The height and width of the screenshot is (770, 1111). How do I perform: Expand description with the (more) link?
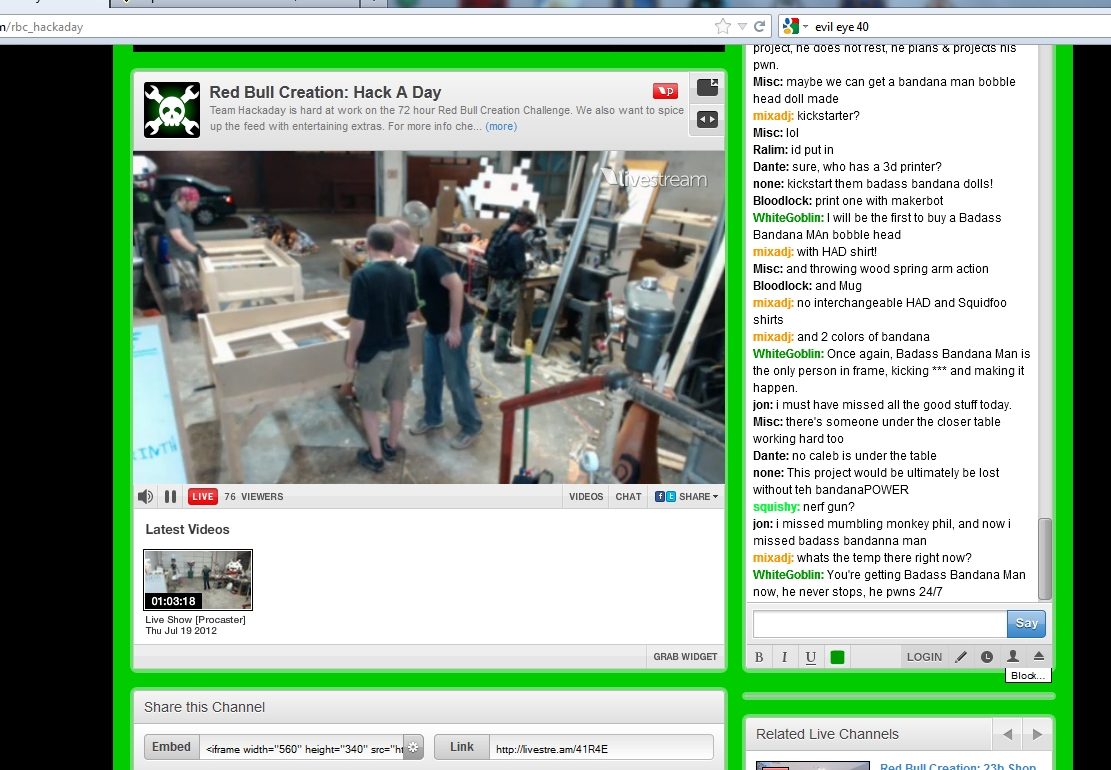click(x=501, y=127)
